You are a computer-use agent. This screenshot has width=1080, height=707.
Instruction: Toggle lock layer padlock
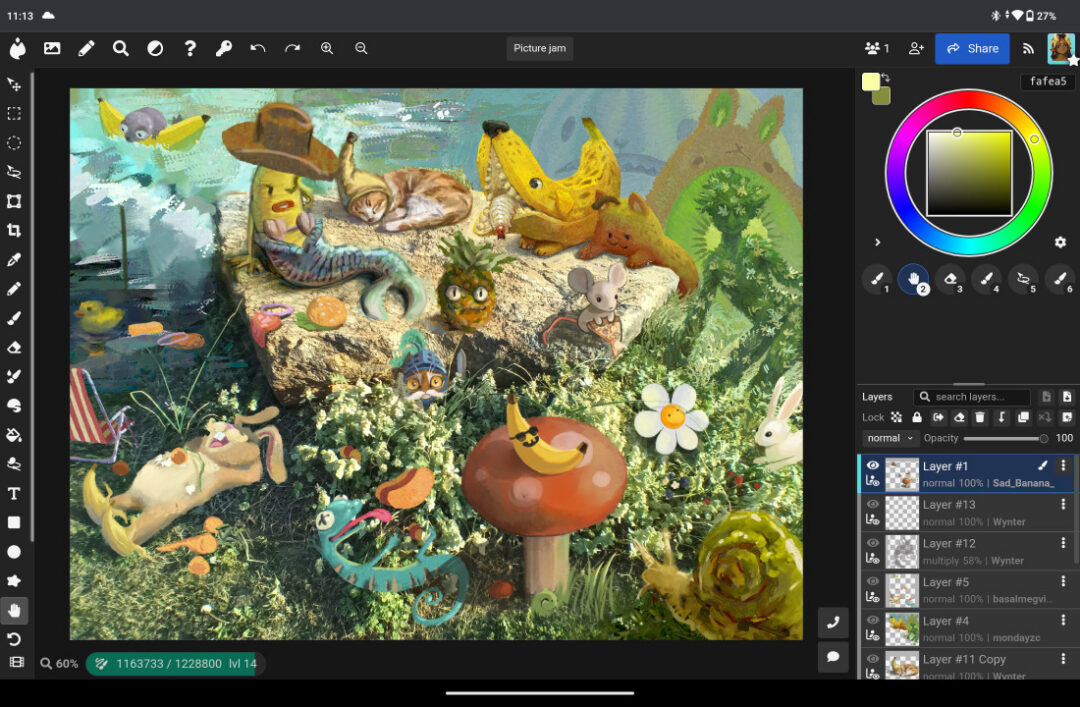917,417
